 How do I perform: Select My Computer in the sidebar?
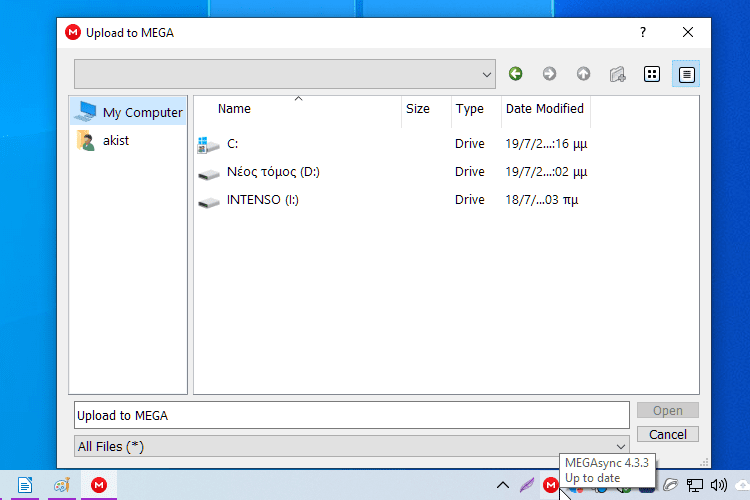pyautogui.click(x=129, y=112)
